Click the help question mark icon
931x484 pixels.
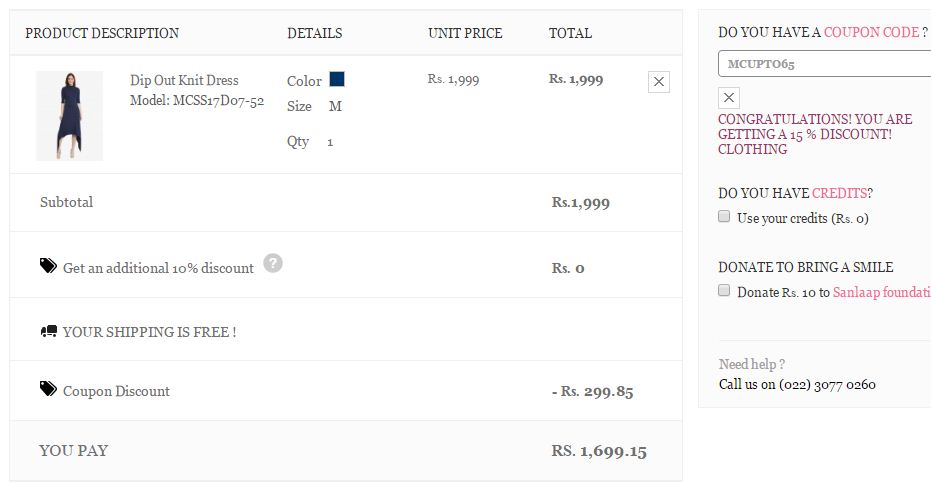[273, 264]
